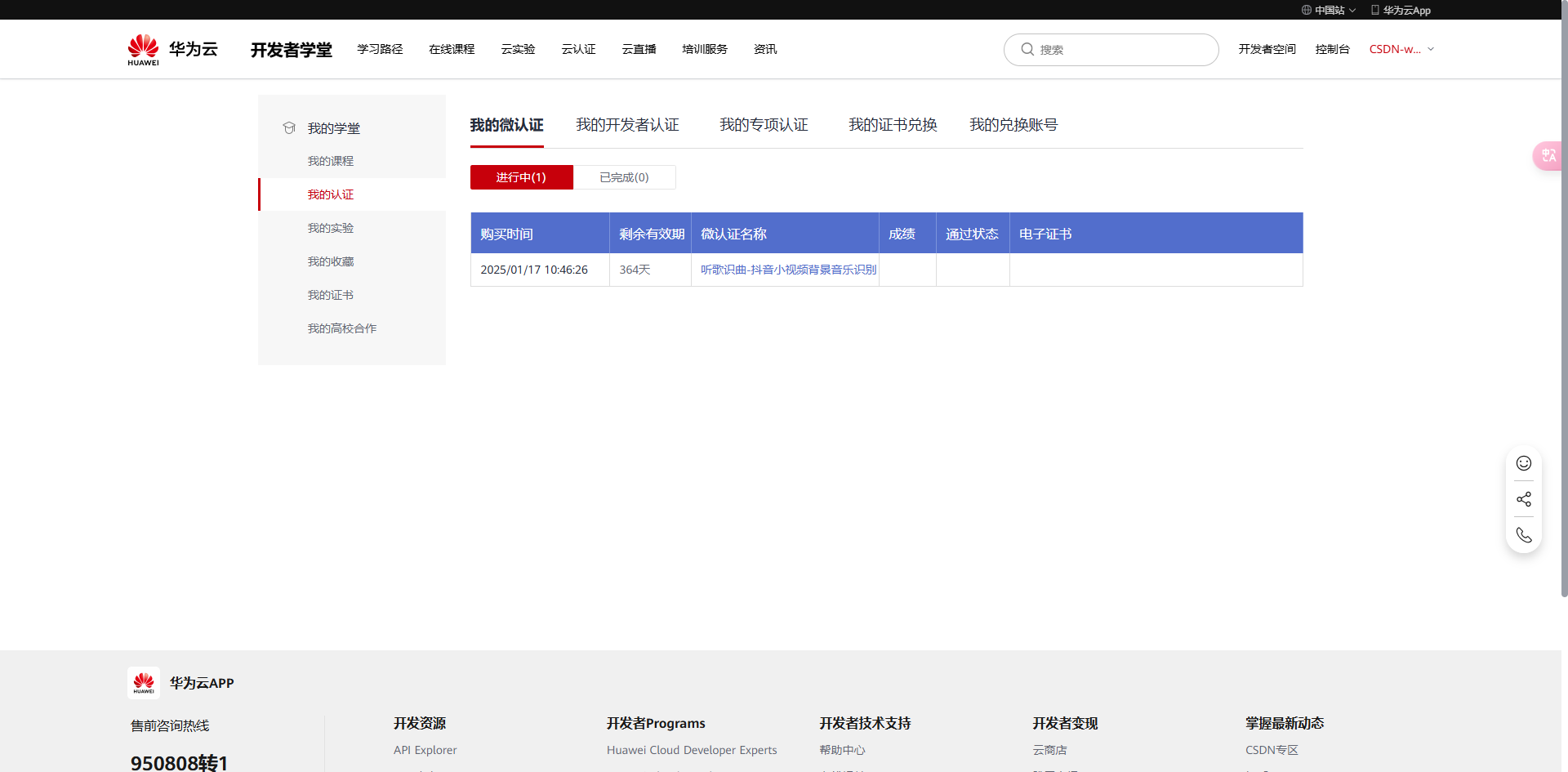Open 听歌识曲 micro-certification link
The height and width of the screenshot is (772, 1568).
pyautogui.click(x=788, y=270)
